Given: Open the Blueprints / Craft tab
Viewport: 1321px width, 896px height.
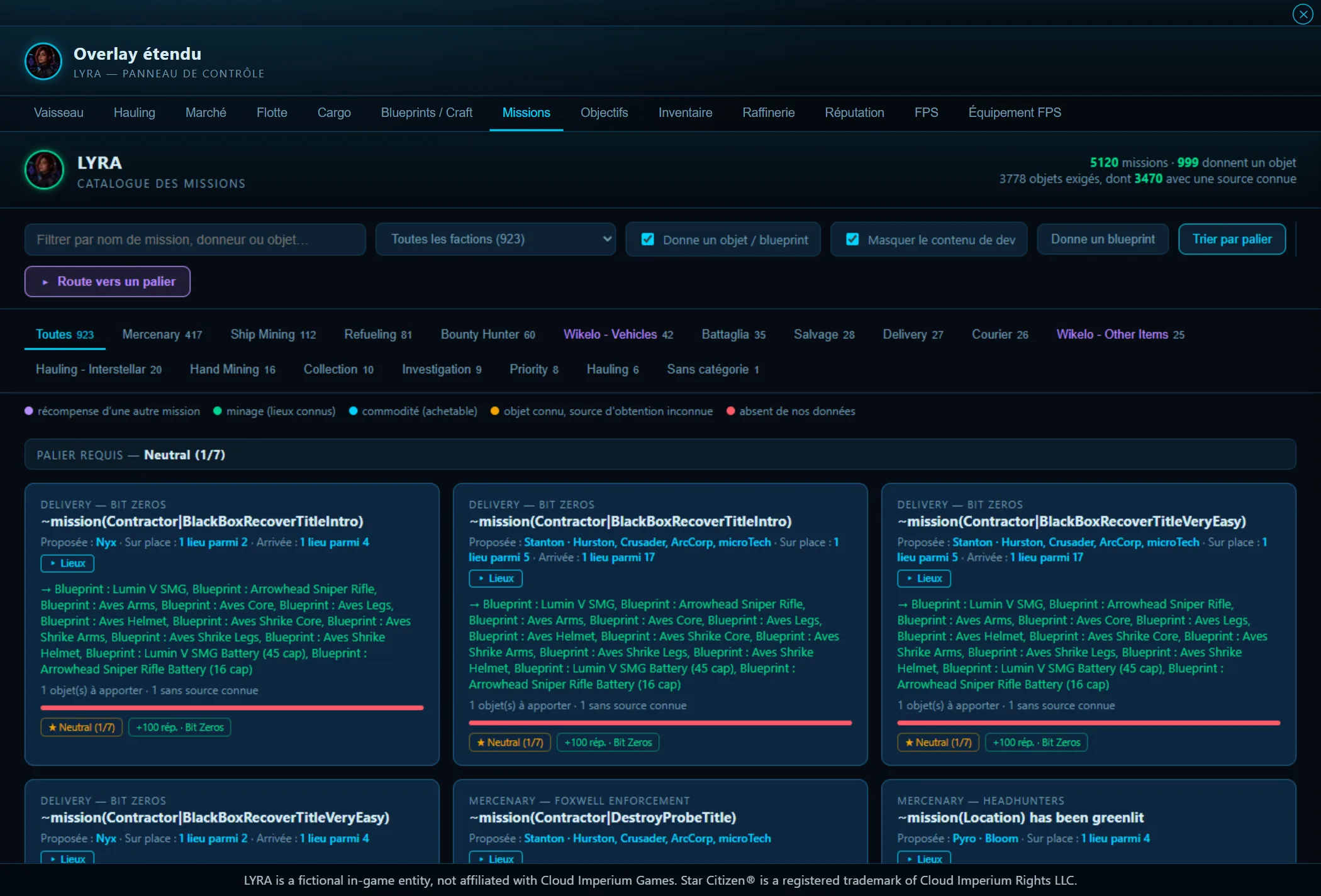Looking at the screenshot, I should [426, 113].
